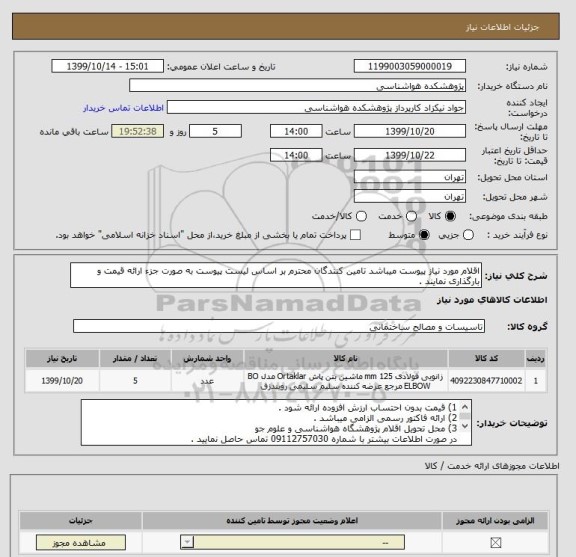Click the general need description text box
The width and height of the screenshot is (576, 557).
click(x=276, y=275)
